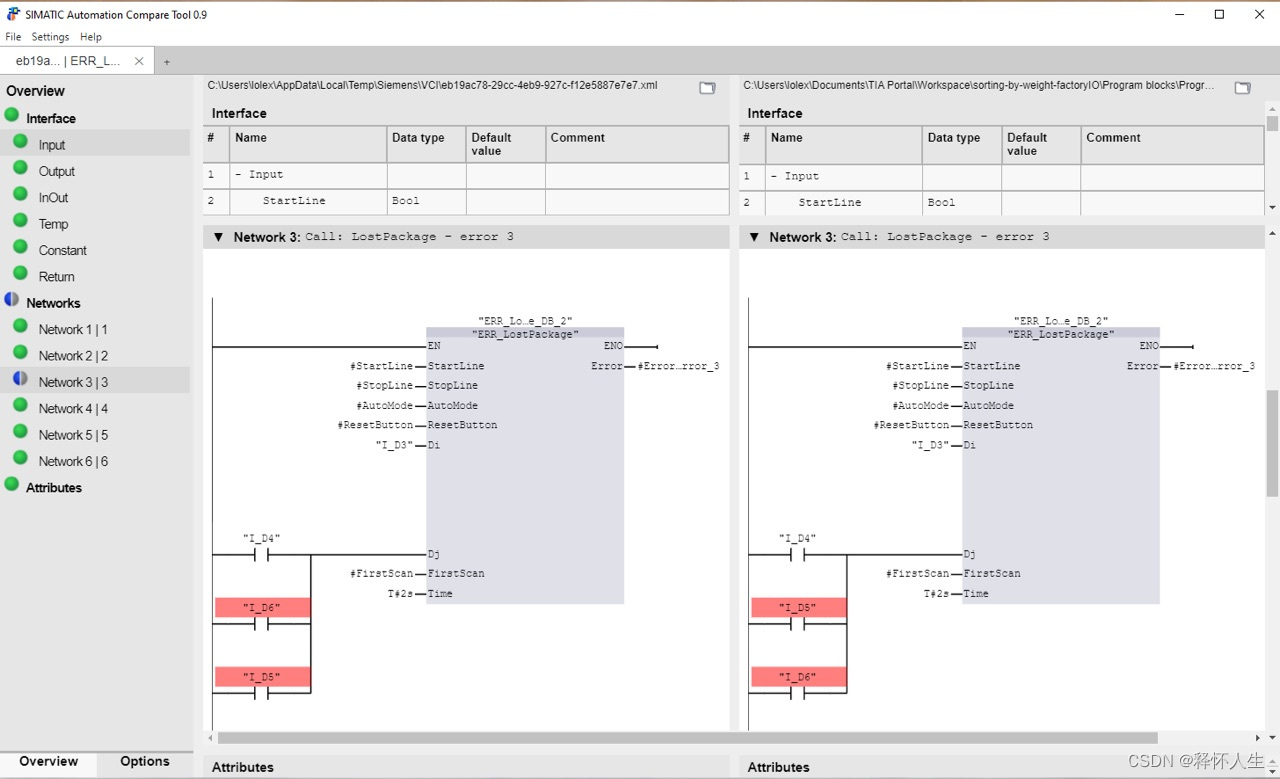
Task: Maximize the SIMATIC Automation Compare Tool window
Action: 1219,14
